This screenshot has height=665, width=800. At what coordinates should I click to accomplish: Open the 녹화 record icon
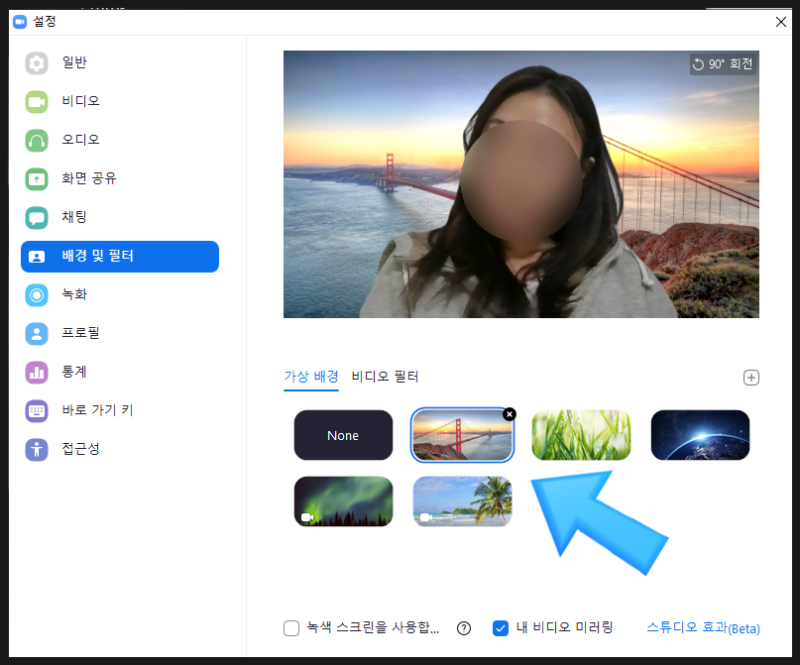(36, 295)
